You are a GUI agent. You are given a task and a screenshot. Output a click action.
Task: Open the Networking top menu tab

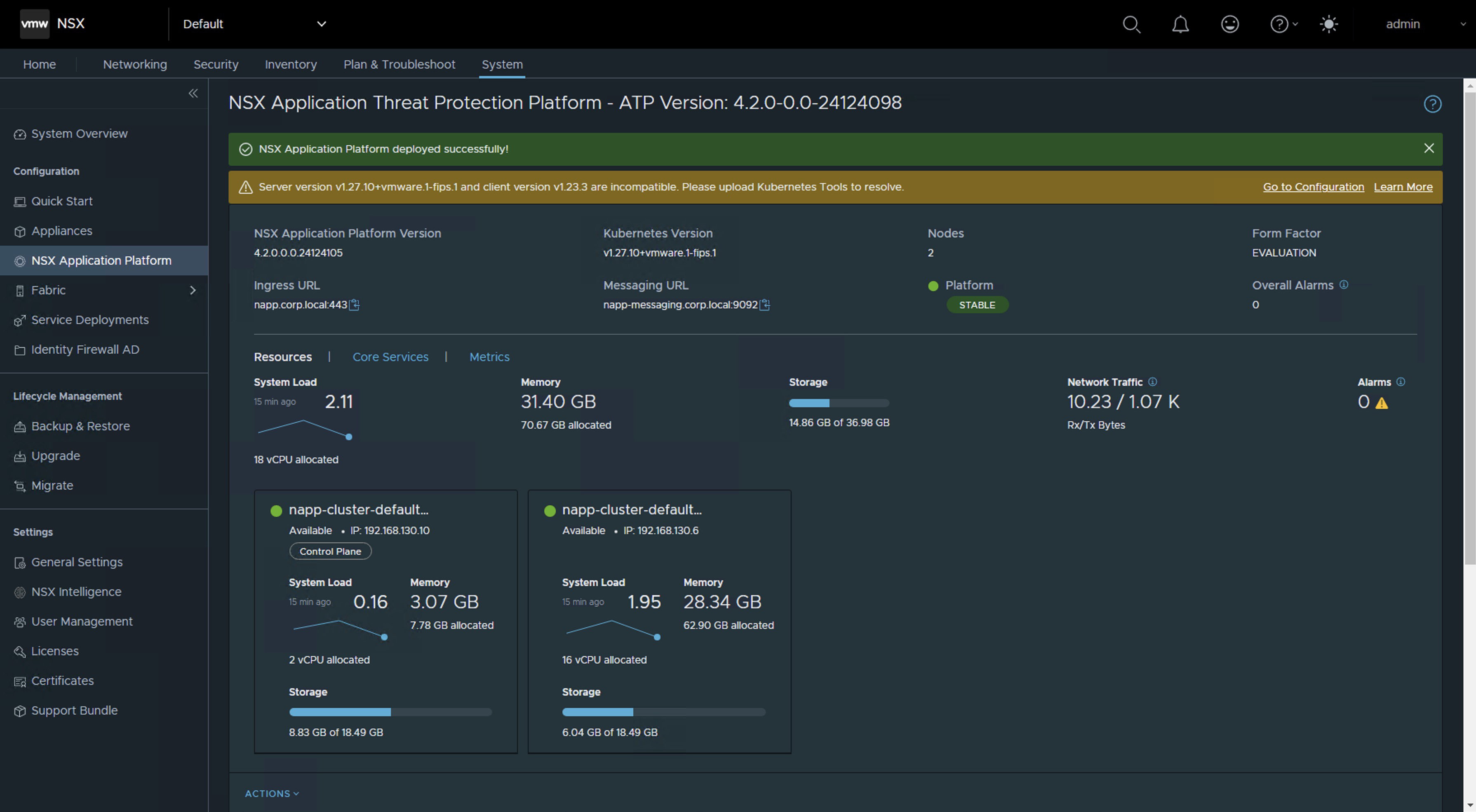[x=135, y=64]
